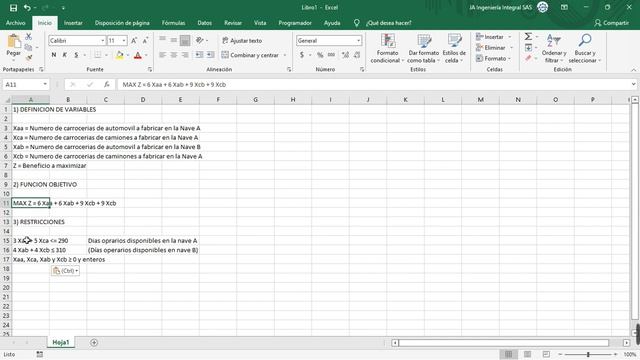The height and width of the screenshot is (360, 640).
Task: Toggle underline formatting (S)
Action: point(76,55)
